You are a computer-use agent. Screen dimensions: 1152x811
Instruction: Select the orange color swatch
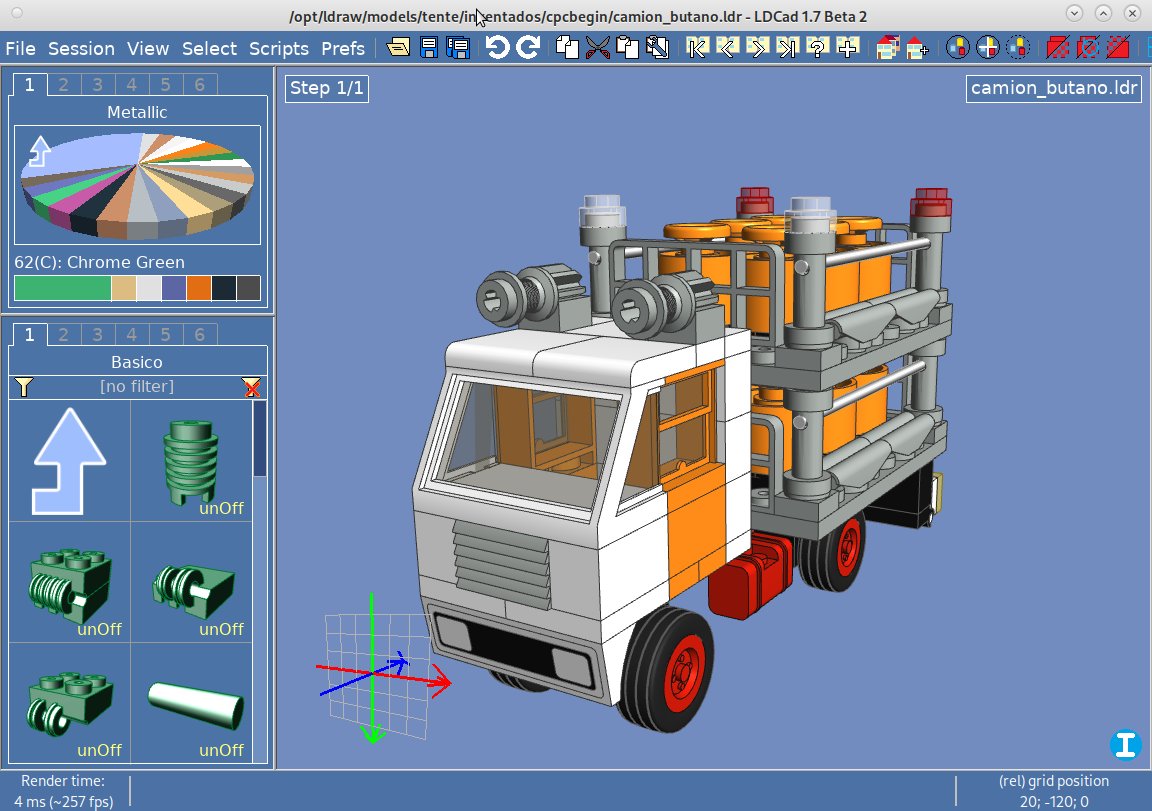[199, 288]
